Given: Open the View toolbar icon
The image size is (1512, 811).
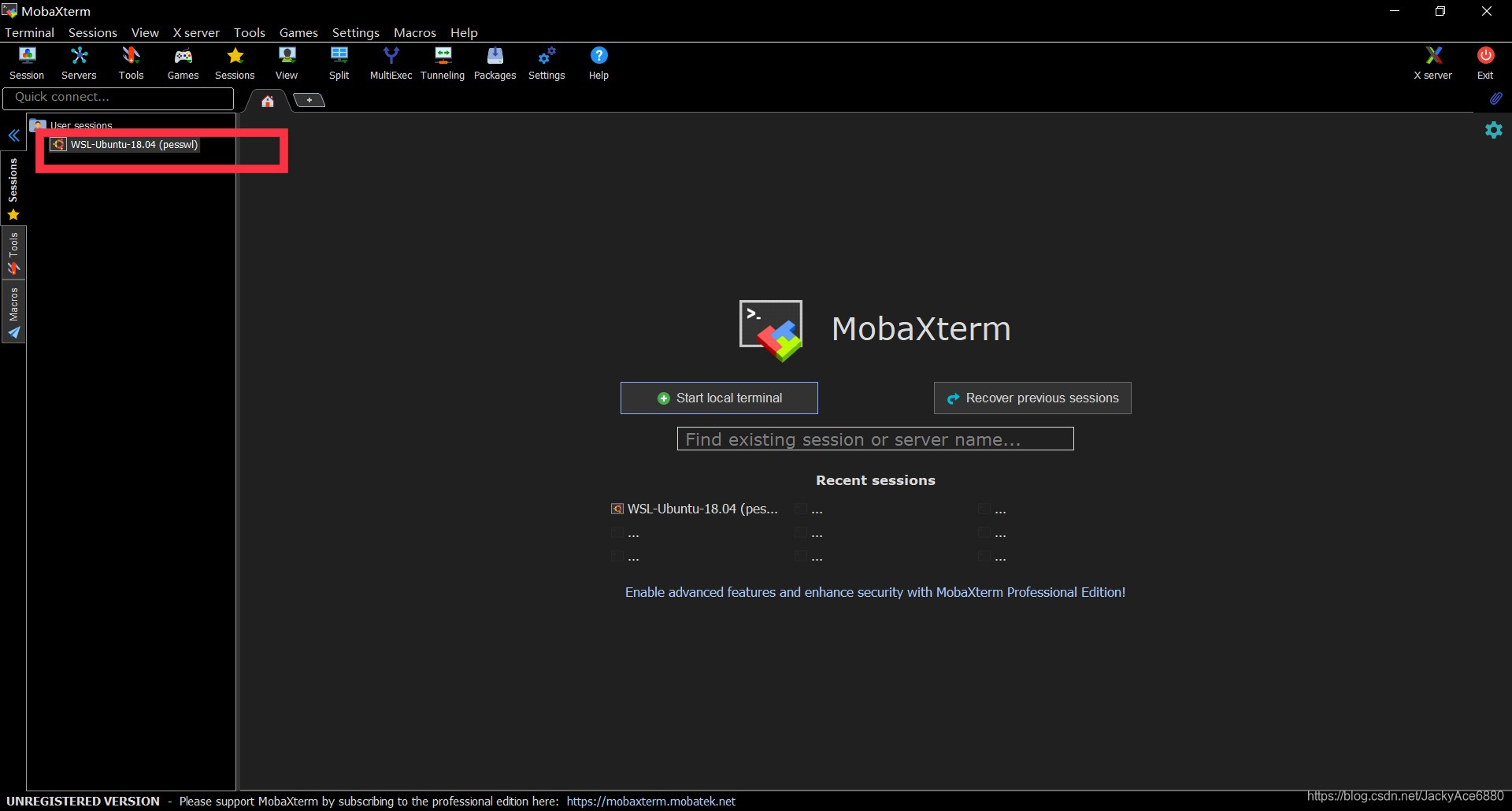Looking at the screenshot, I should 287,63.
